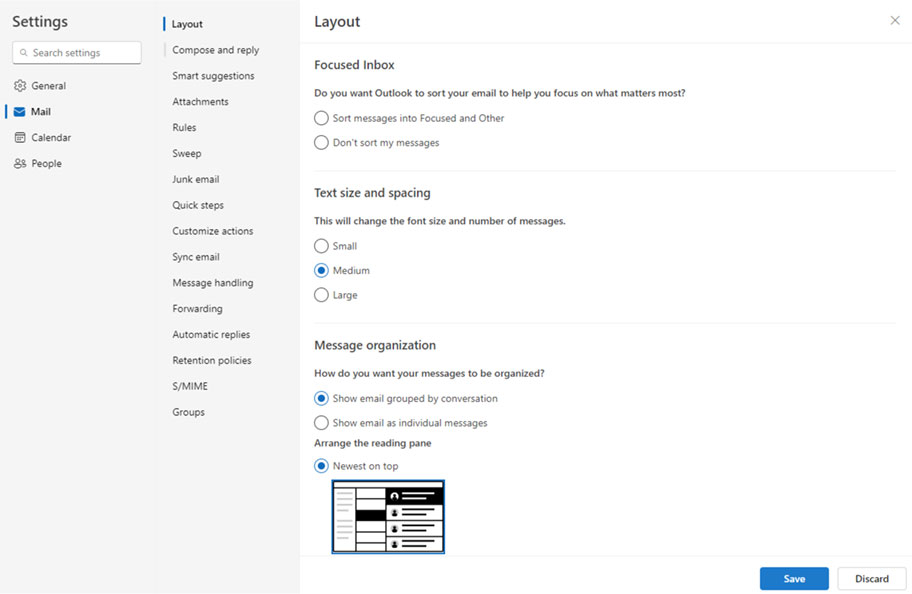Open Smart suggestions settings
Viewport: 912px width, 594px height.
[213, 76]
